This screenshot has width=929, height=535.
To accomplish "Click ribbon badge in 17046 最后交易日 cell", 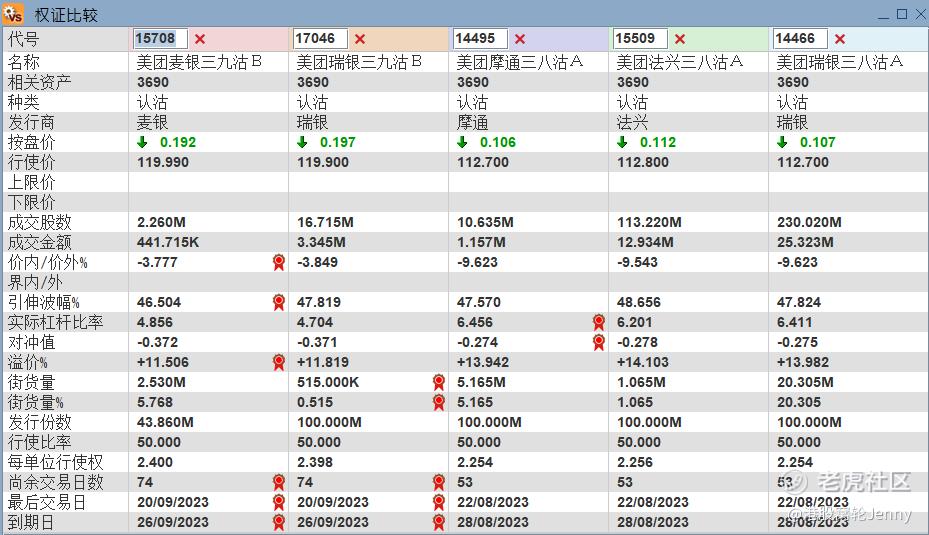I will click(x=438, y=502).
